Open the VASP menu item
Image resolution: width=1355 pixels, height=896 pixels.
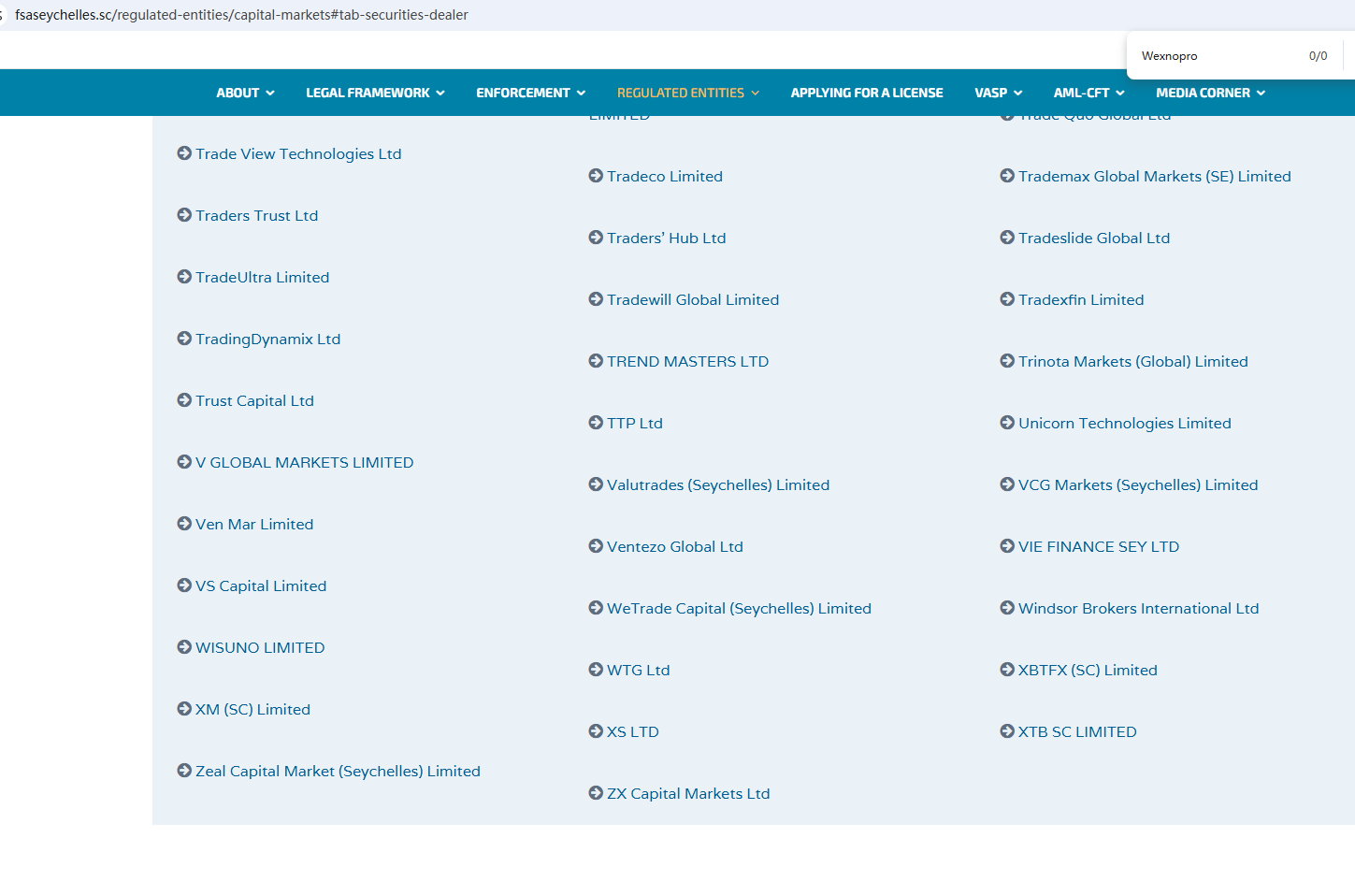[998, 93]
